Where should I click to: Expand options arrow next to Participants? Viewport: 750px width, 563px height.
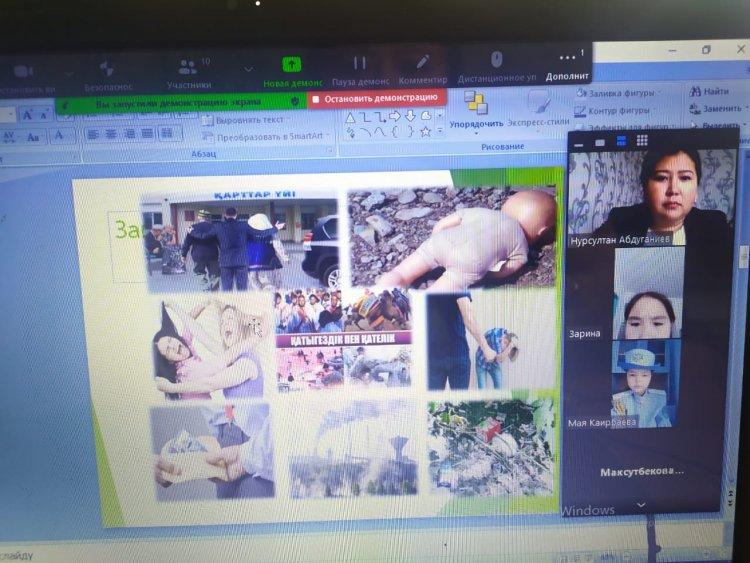tap(247, 69)
